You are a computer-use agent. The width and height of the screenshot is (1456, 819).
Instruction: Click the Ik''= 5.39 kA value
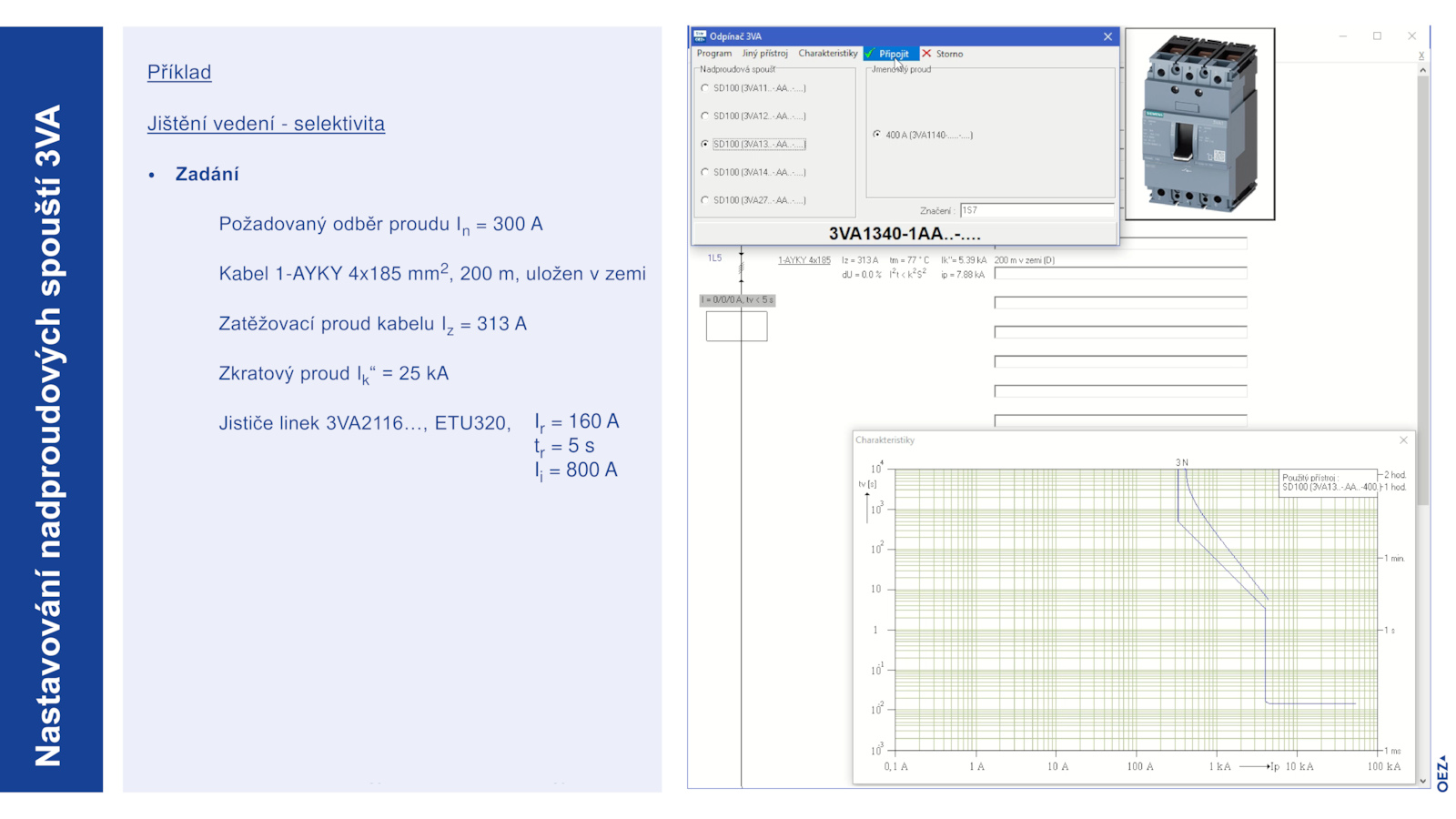pyautogui.click(x=964, y=260)
